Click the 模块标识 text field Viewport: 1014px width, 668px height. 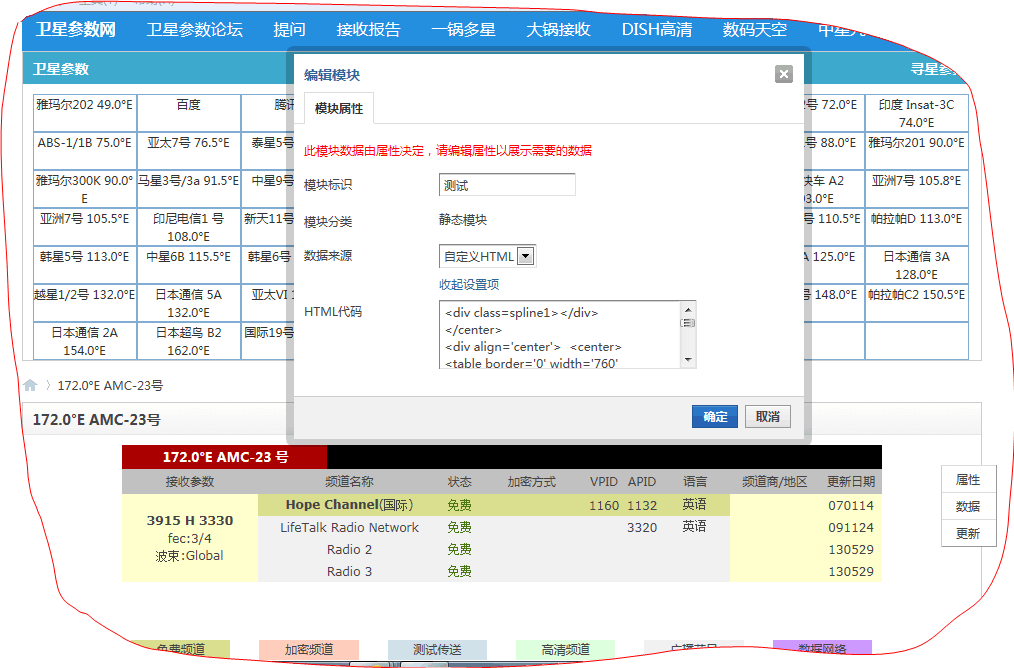507,185
